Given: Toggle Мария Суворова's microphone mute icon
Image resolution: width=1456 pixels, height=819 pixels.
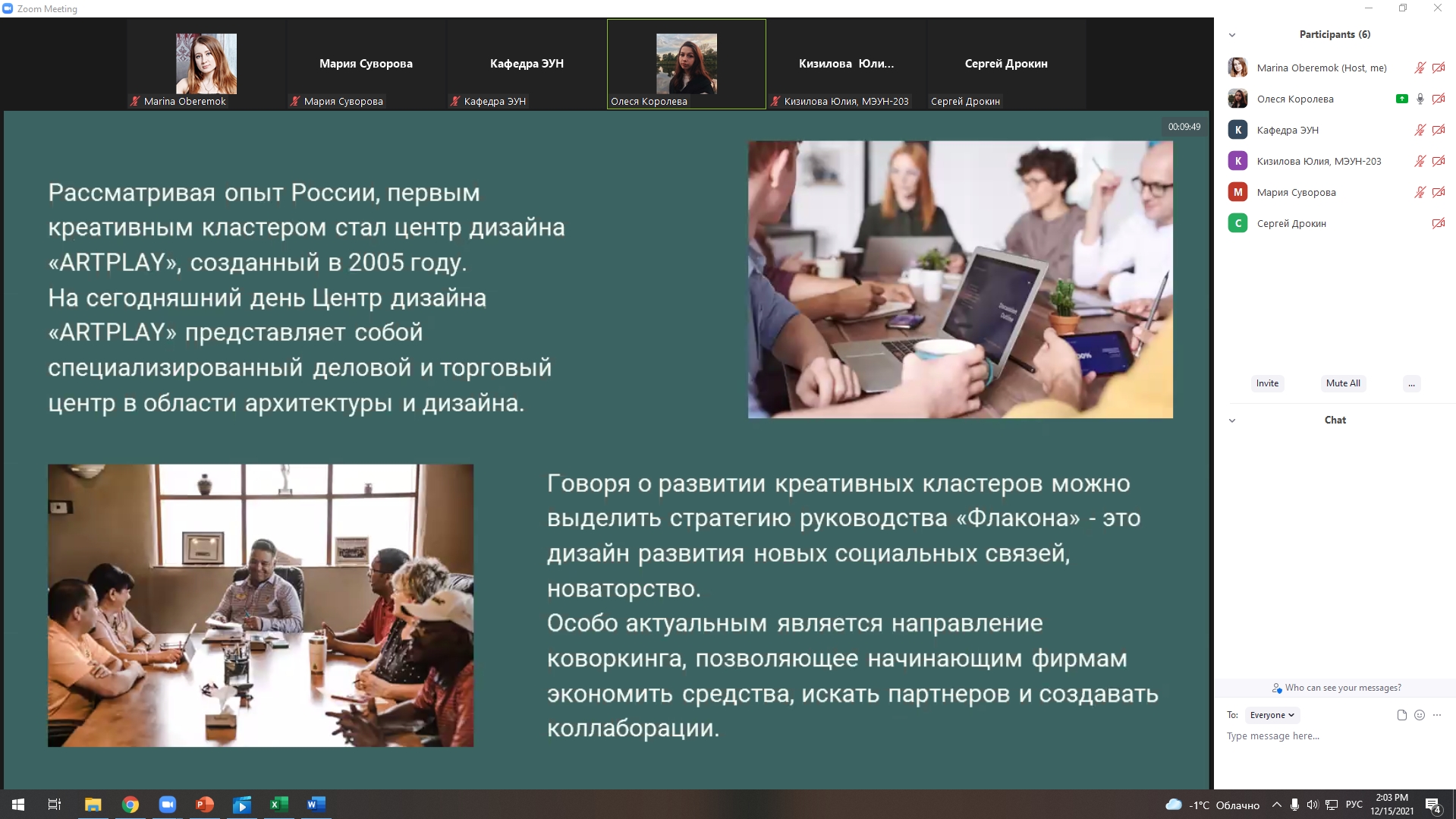Looking at the screenshot, I should [x=1420, y=192].
